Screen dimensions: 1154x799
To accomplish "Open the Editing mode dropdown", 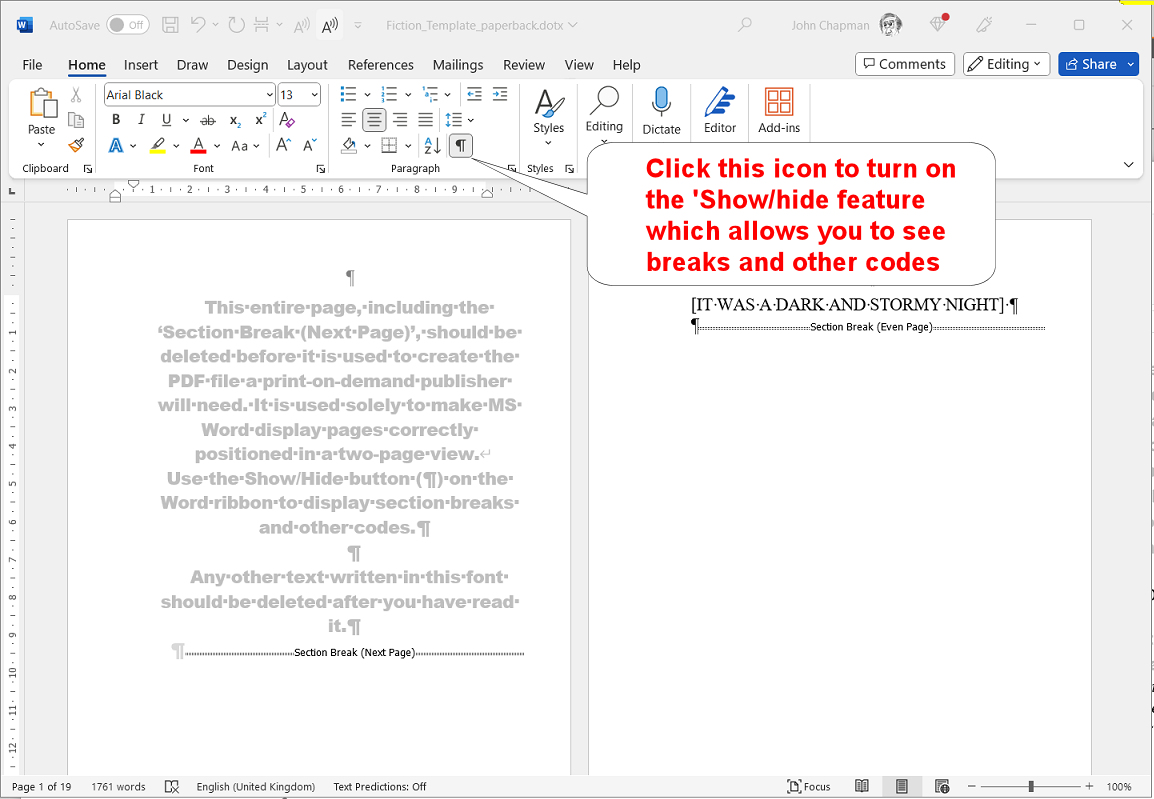I will (1006, 64).
